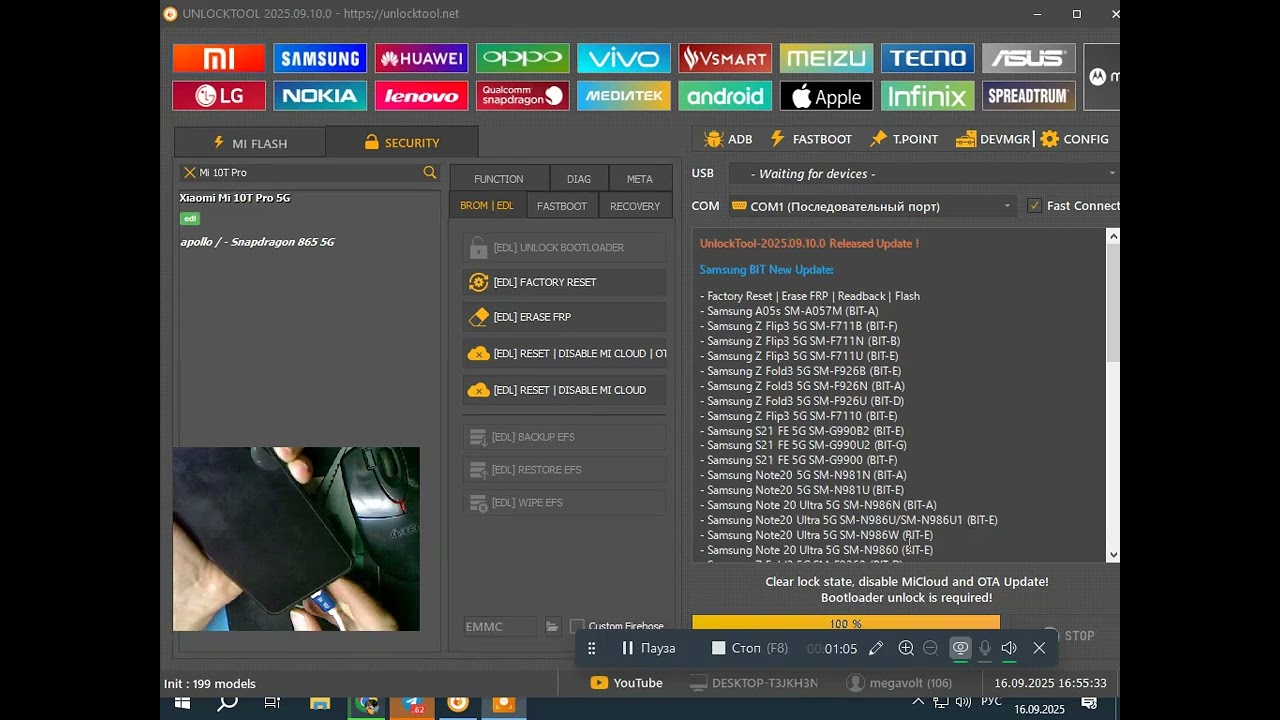Click the YouTube link in status bar
Viewport: 1280px width, 720px height.
(627, 683)
